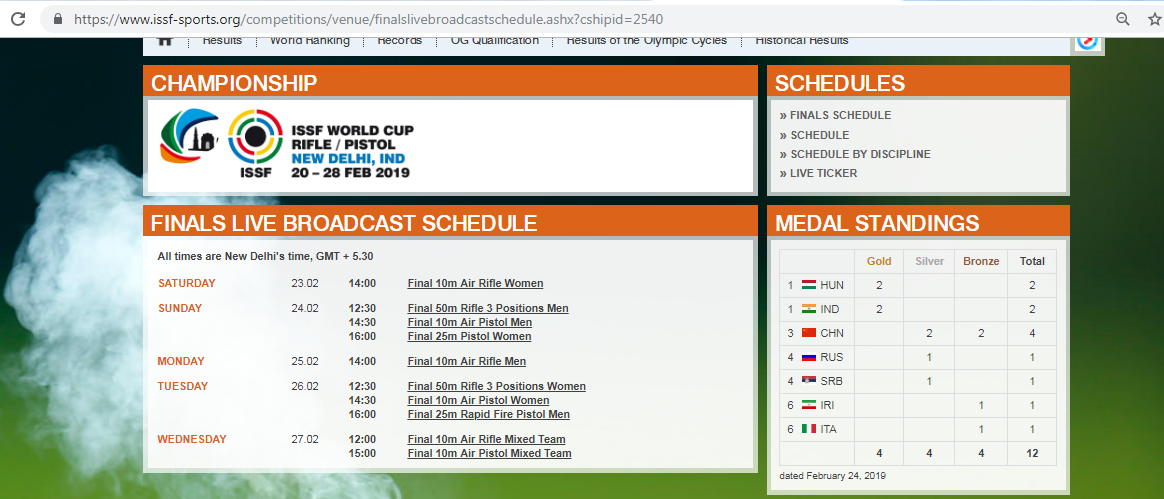1164x499 pixels.
Task: Click the Championship heading
Action: tap(234, 83)
